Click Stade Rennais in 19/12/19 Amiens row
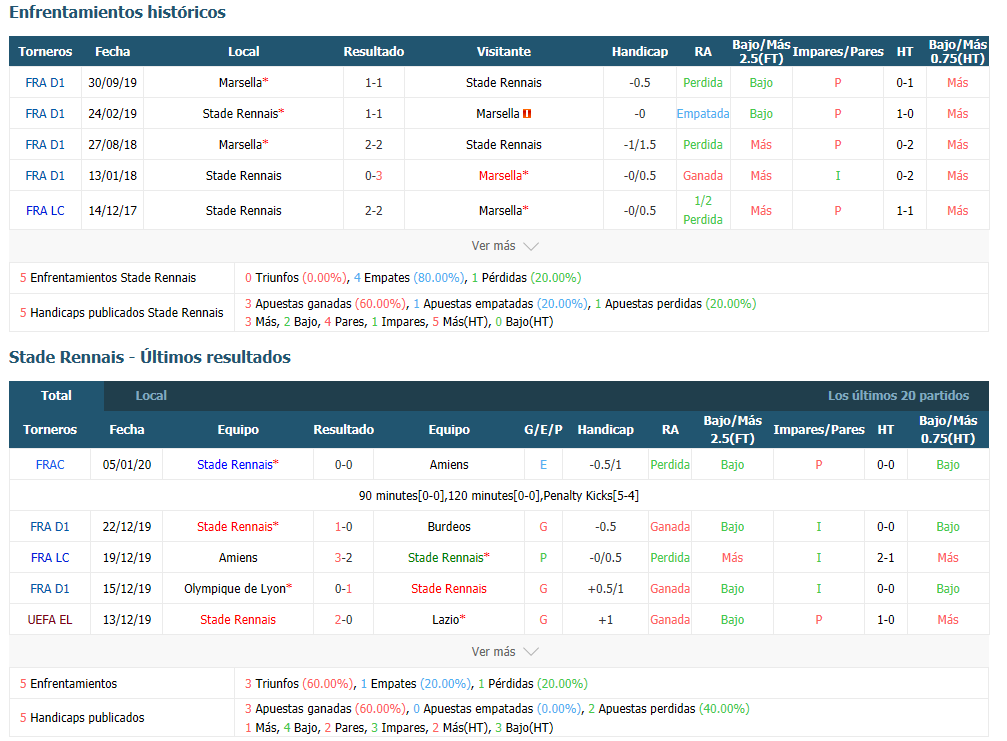The image size is (1007, 741). (448, 557)
